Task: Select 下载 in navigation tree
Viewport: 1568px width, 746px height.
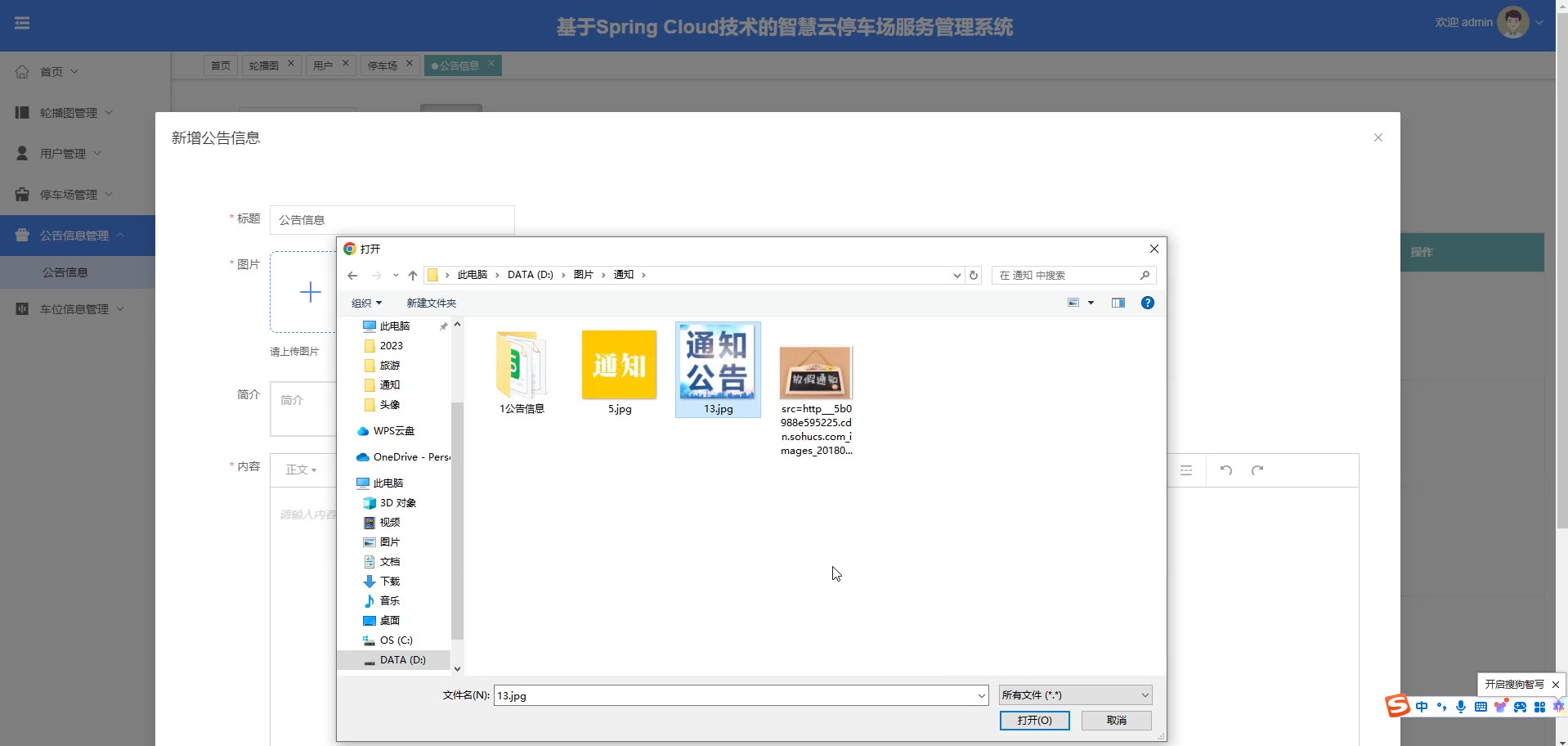Action: tap(390, 582)
